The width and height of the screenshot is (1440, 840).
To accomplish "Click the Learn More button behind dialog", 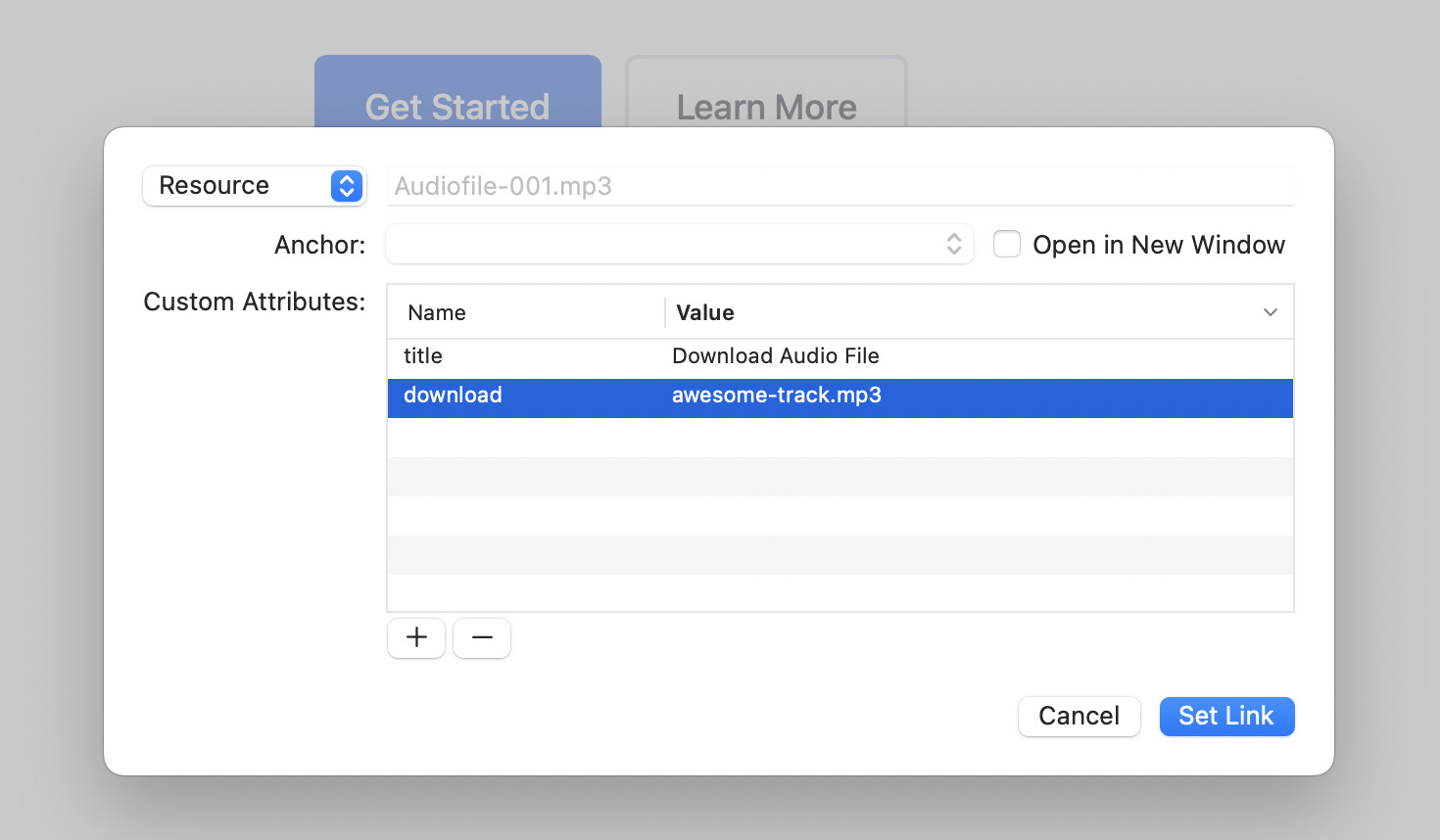I will [766, 94].
